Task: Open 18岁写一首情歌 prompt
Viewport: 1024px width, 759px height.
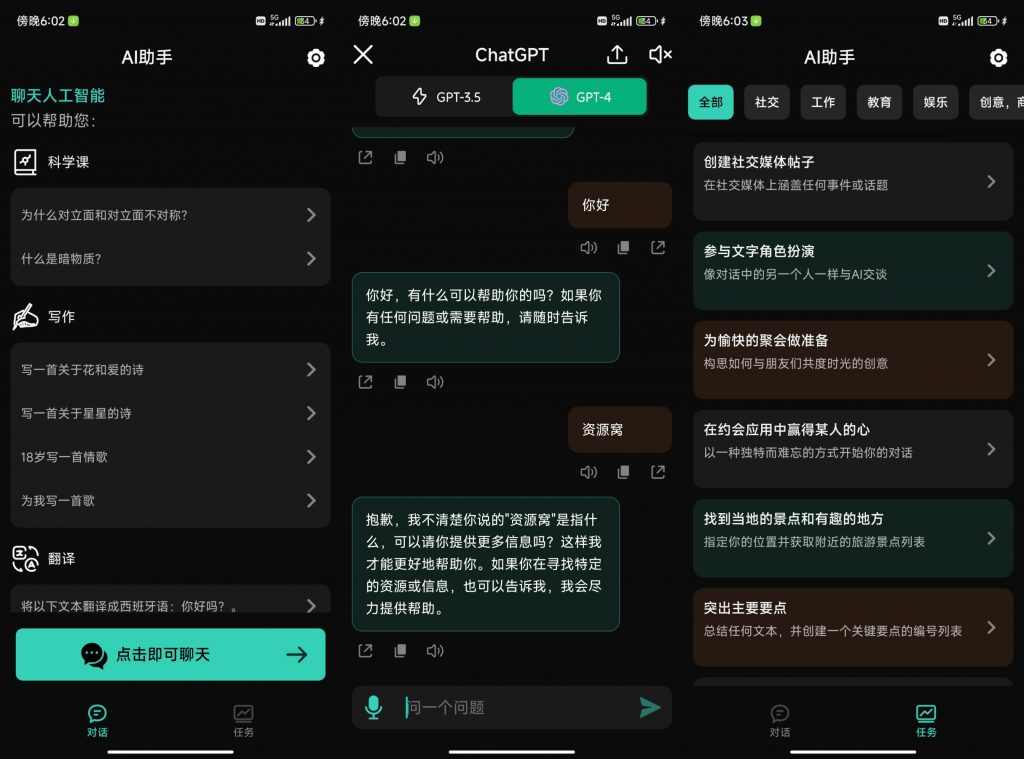Action: pos(170,457)
